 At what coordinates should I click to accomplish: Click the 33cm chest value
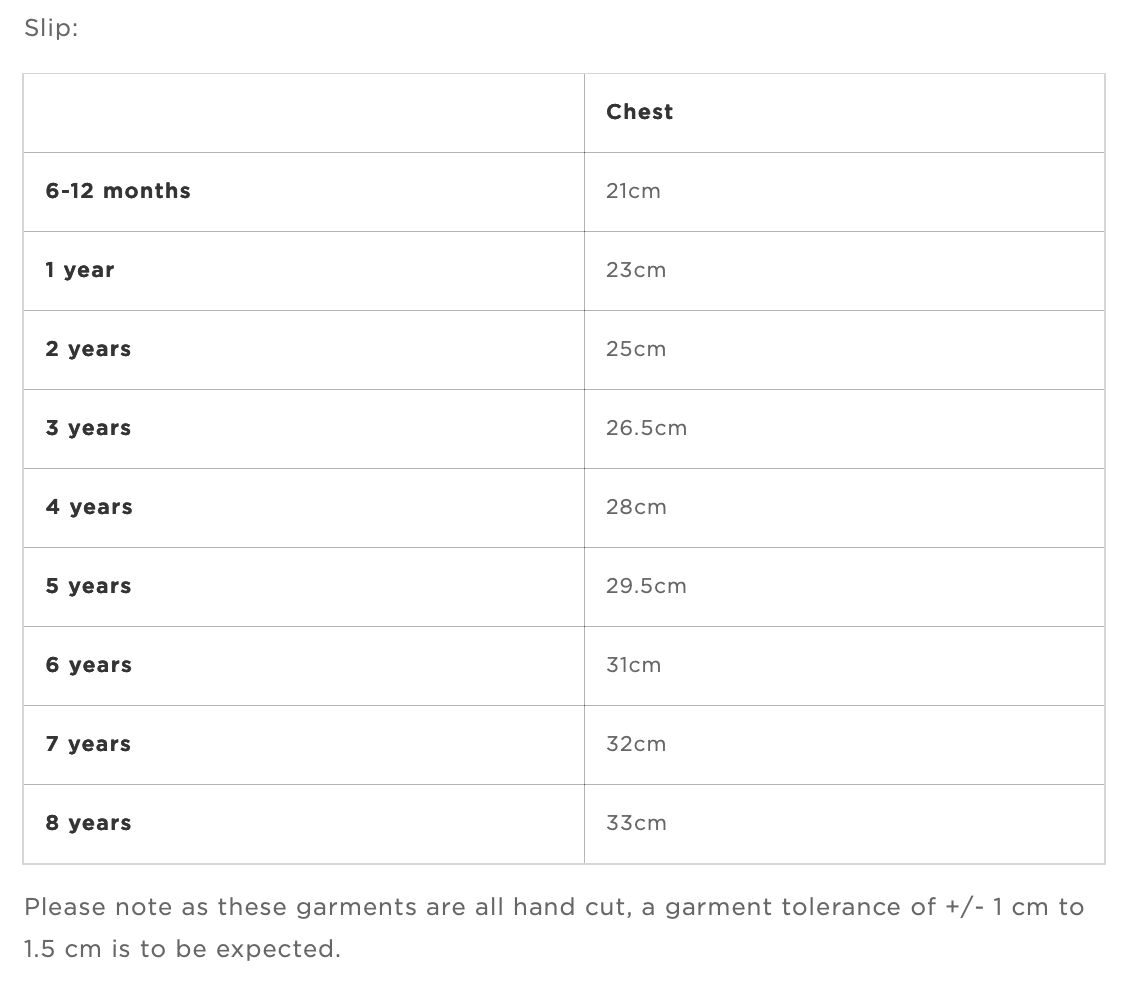(636, 823)
